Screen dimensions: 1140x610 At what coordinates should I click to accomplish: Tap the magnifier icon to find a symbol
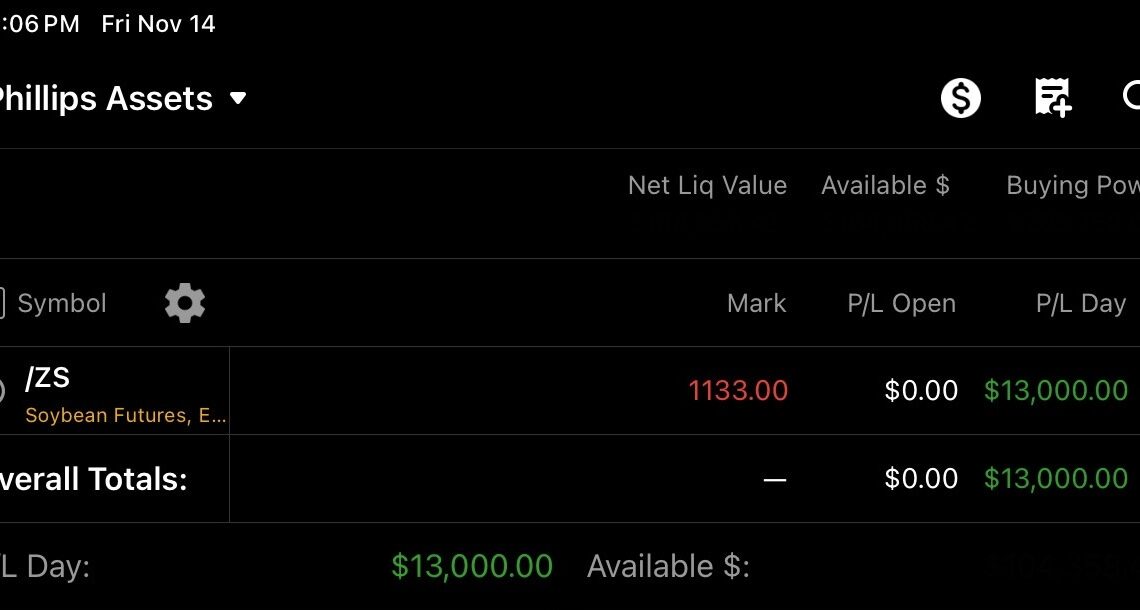[x=1133, y=97]
